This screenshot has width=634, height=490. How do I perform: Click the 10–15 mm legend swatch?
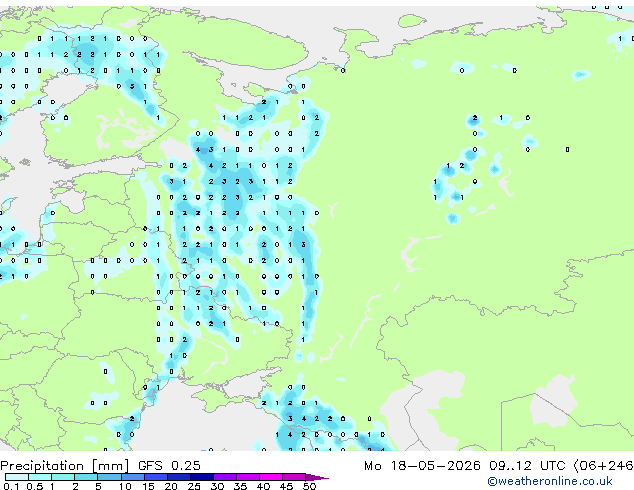[133, 477]
